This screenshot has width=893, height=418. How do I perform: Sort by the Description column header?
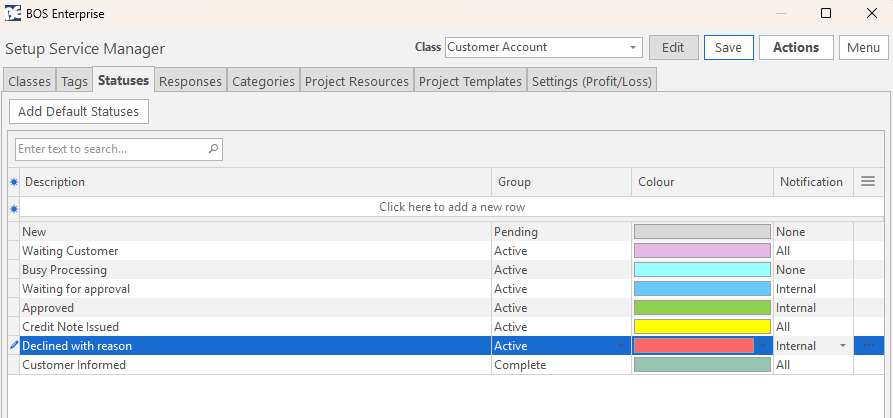tap(256, 182)
